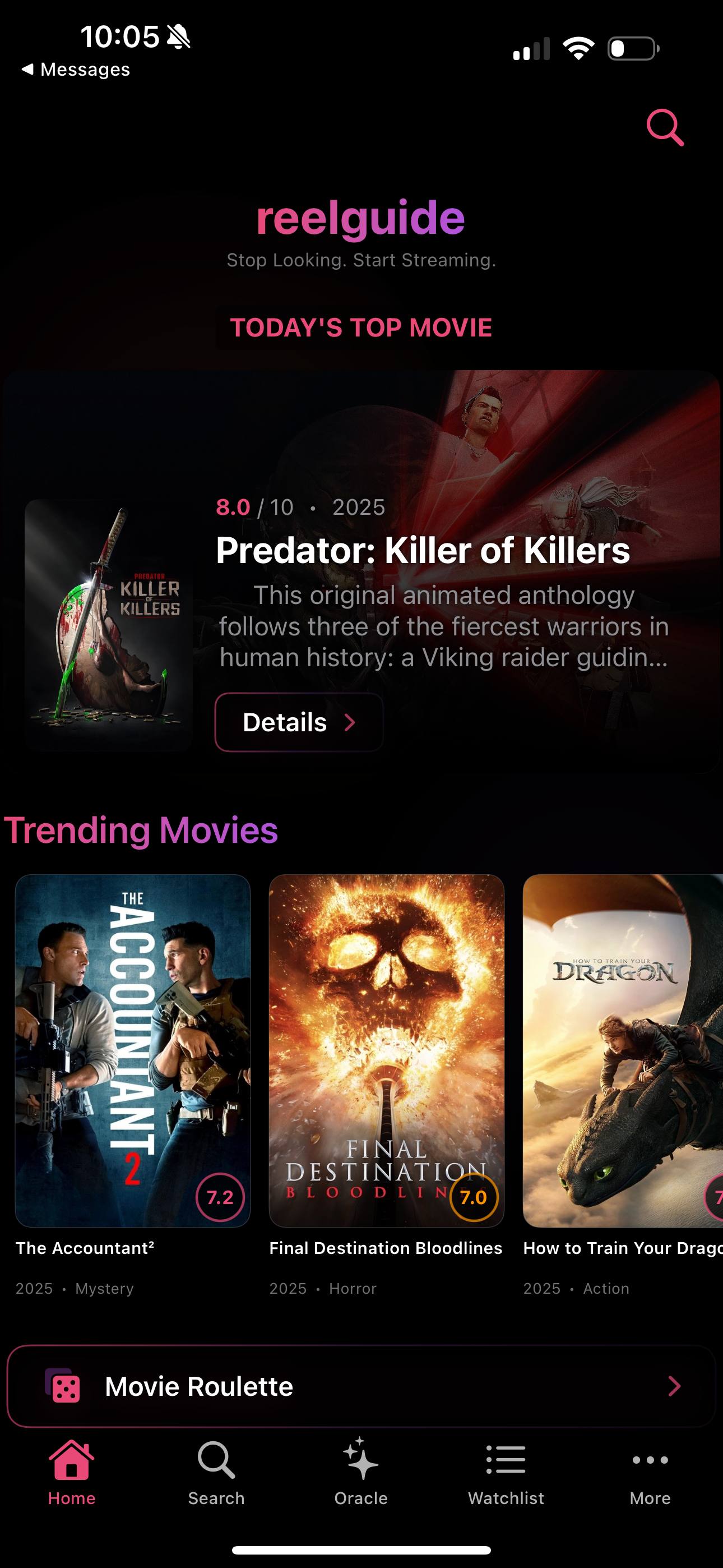This screenshot has width=723, height=1568.
Task: Open Final Destination Bloodlines poster
Action: 387,1050
